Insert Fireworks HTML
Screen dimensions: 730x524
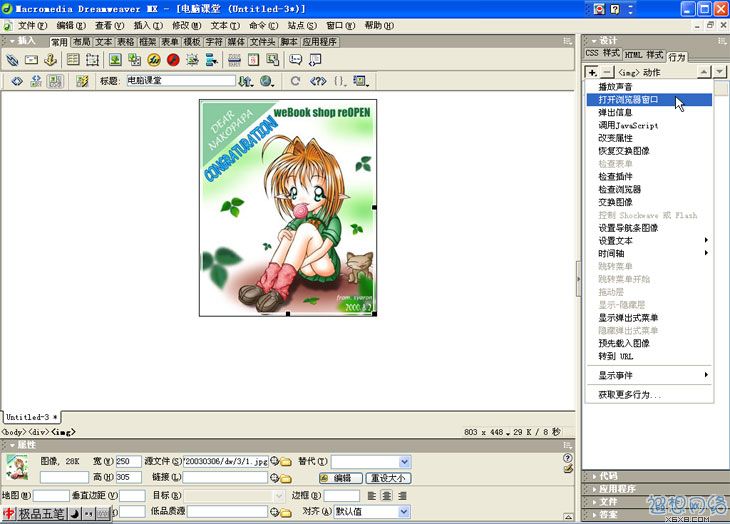pos(154,60)
